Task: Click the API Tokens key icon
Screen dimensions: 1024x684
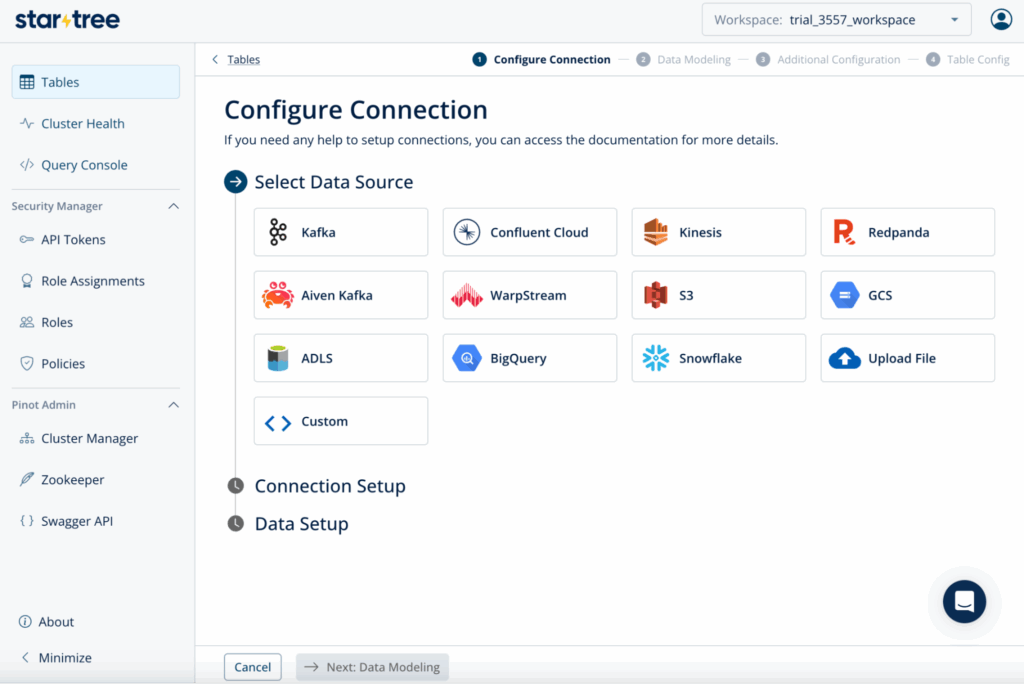Action: pyautogui.click(x=27, y=240)
